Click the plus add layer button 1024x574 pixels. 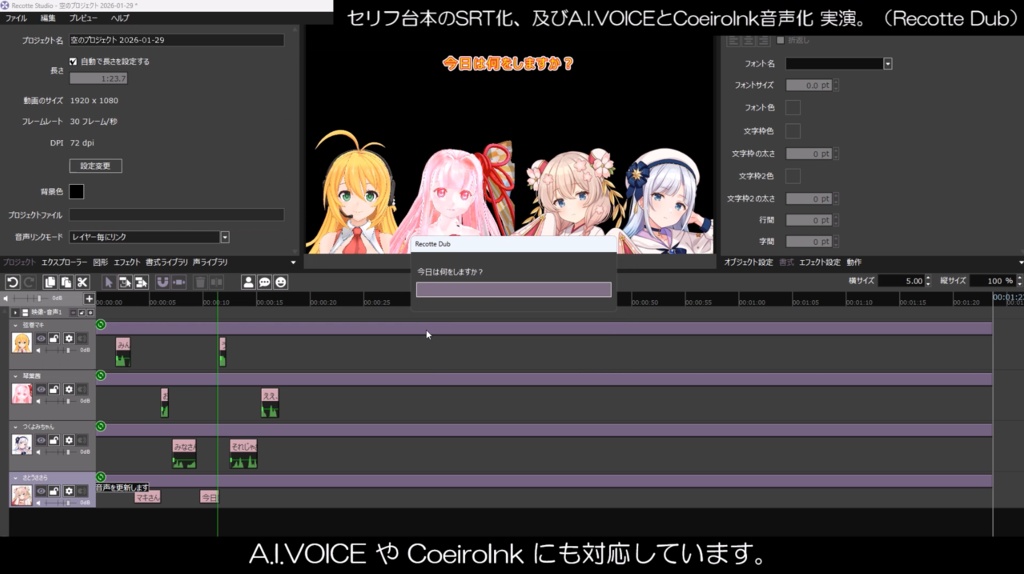(89, 298)
